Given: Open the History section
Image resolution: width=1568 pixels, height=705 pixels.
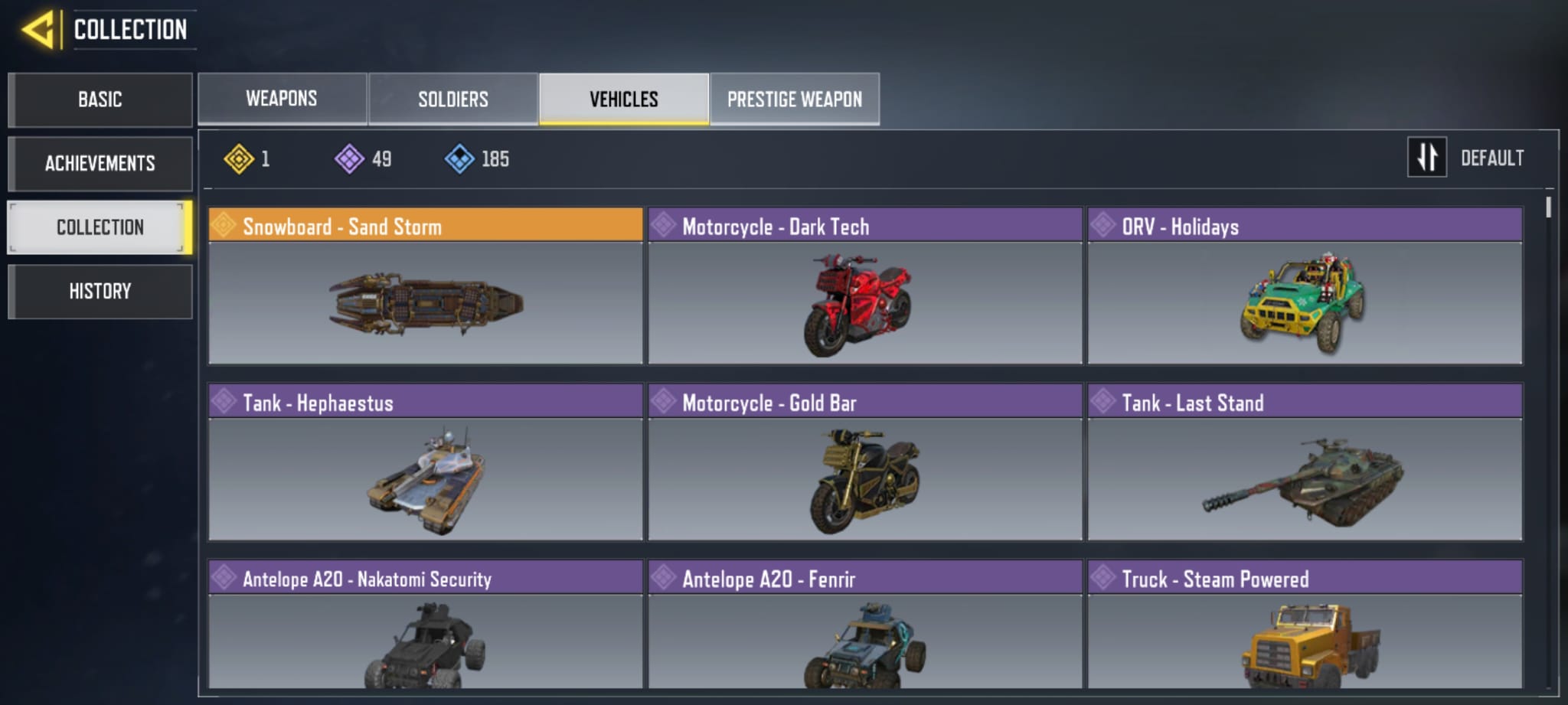Looking at the screenshot, I should 100,291.
